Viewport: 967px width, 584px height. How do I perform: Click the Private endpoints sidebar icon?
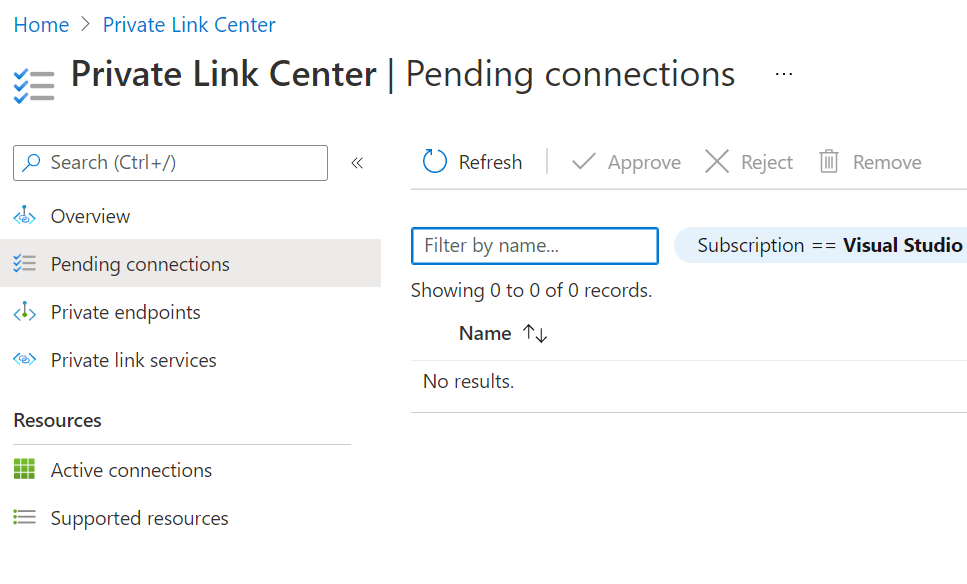[x=24, y=312]
